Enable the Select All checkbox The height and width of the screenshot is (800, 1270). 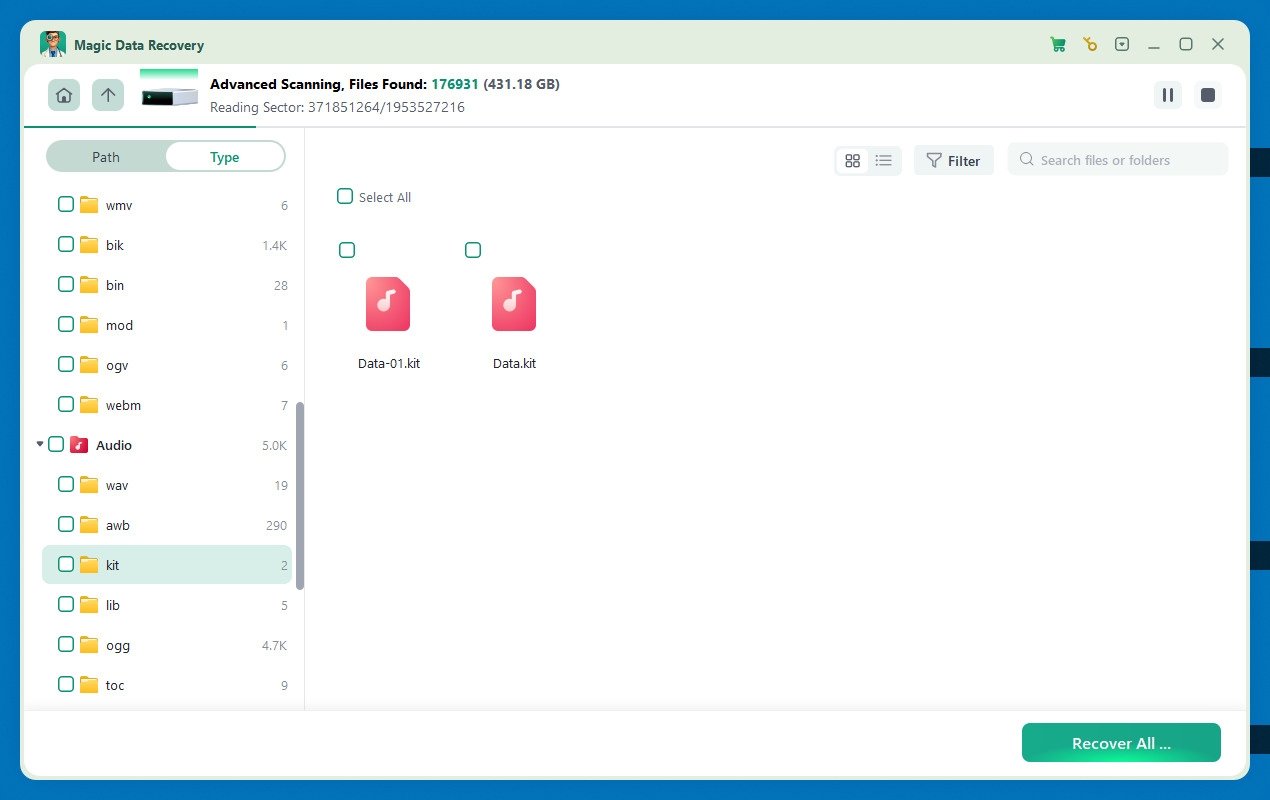[x=345, y=196]
